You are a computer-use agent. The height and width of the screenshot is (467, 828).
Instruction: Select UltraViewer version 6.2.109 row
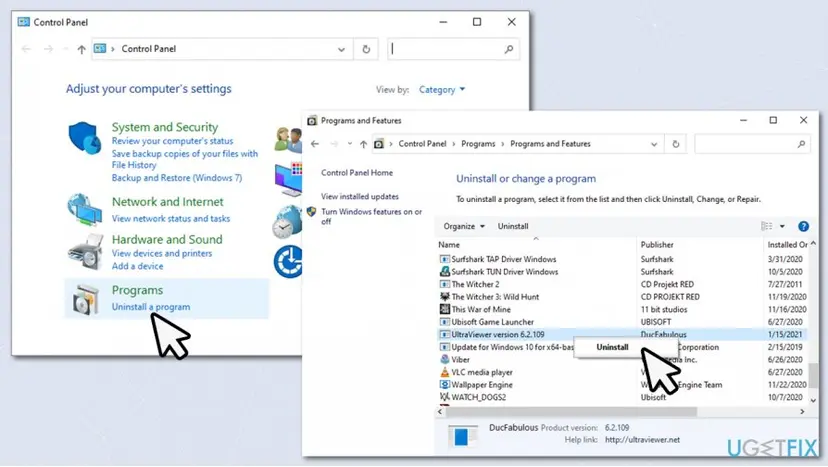pyautogui.click(x=623, y=334)
